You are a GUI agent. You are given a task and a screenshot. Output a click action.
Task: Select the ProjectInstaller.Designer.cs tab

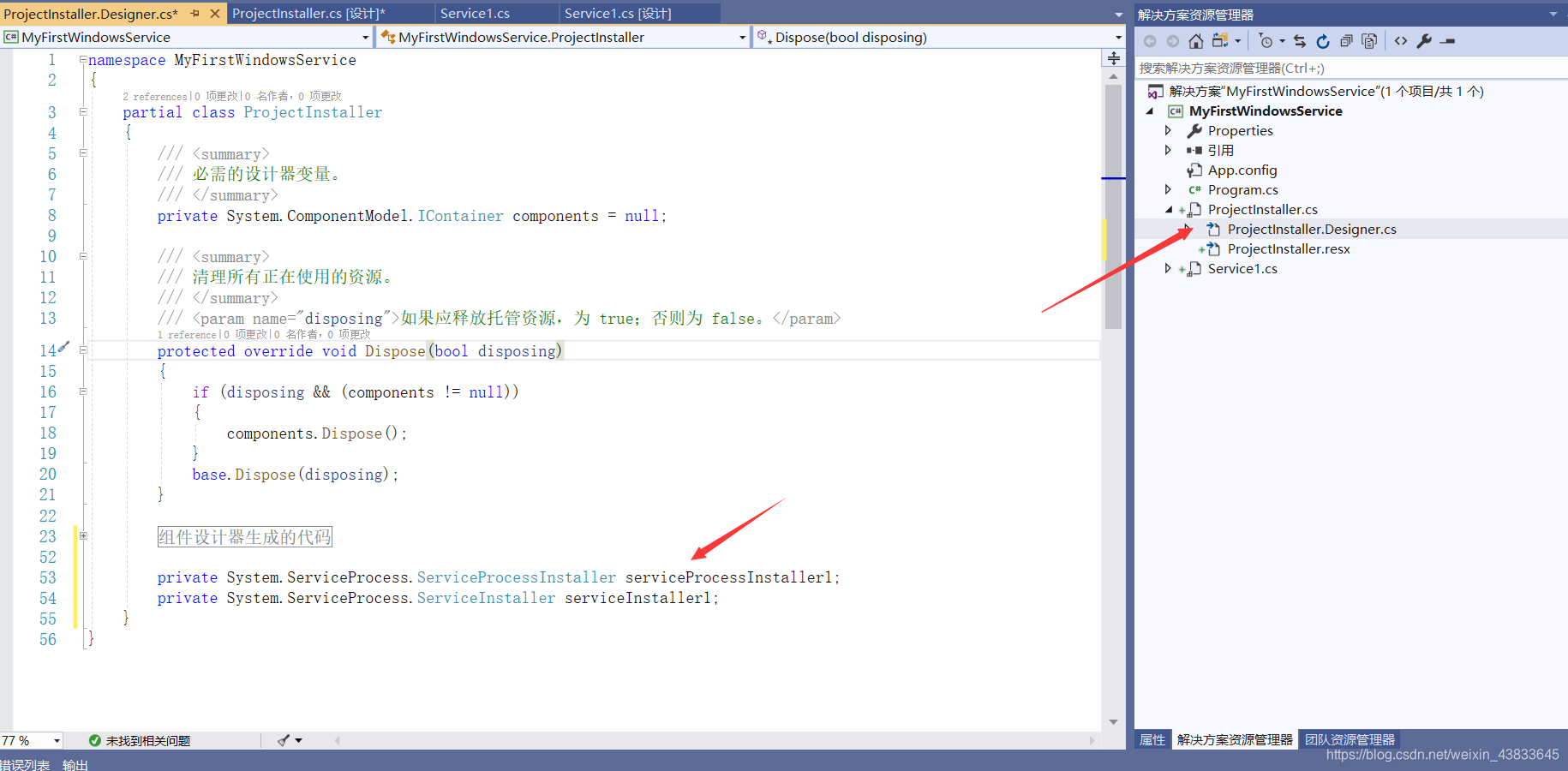tap(91, 13)
